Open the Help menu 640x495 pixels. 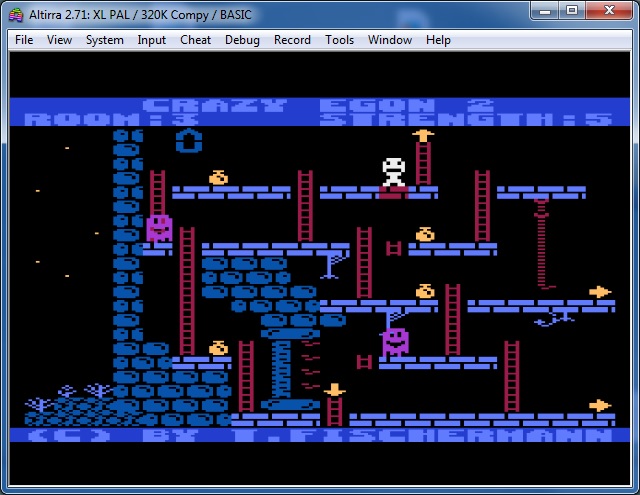(x=438, y=40)
